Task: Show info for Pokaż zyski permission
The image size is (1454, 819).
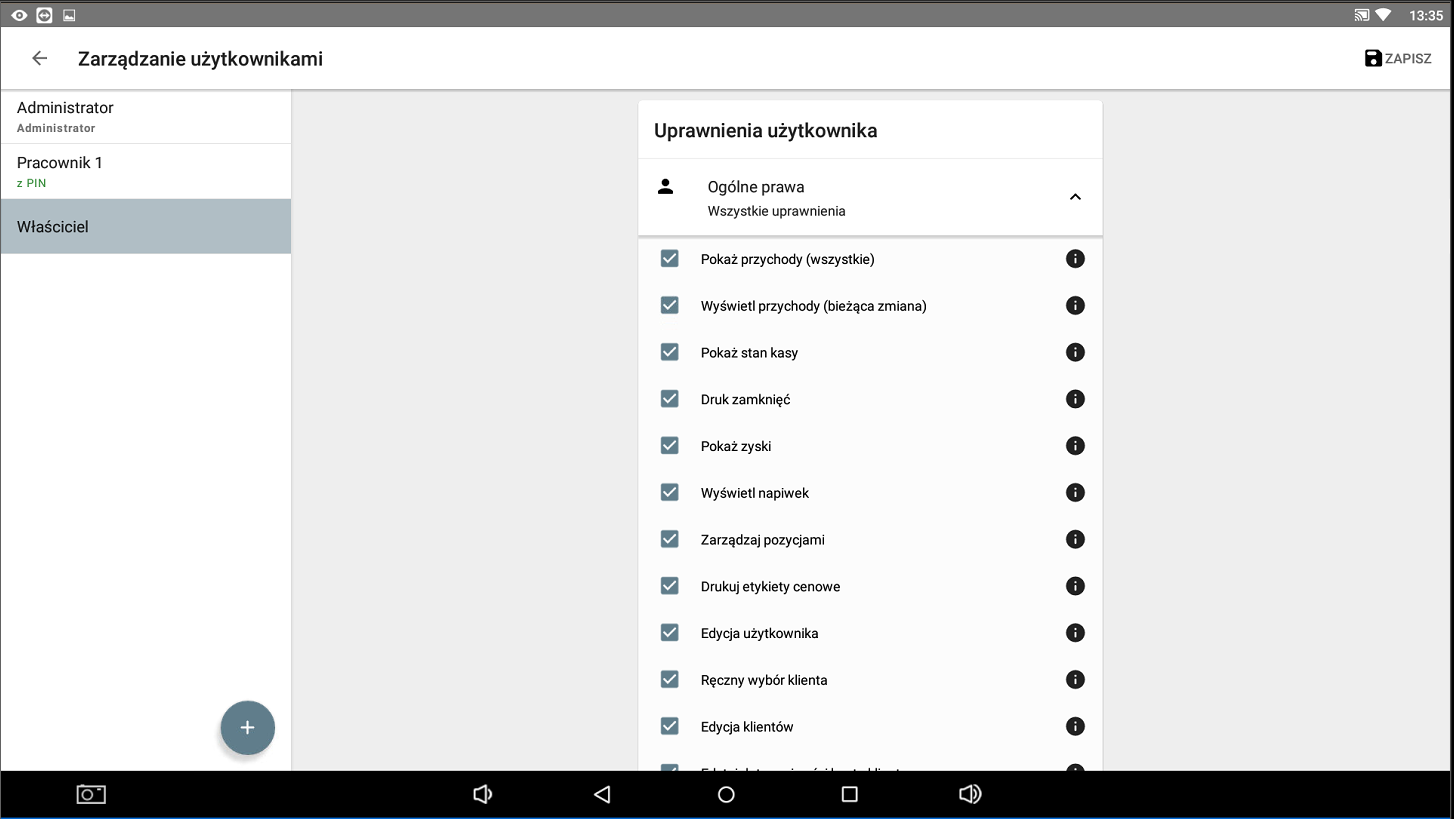Action: 1075,446
